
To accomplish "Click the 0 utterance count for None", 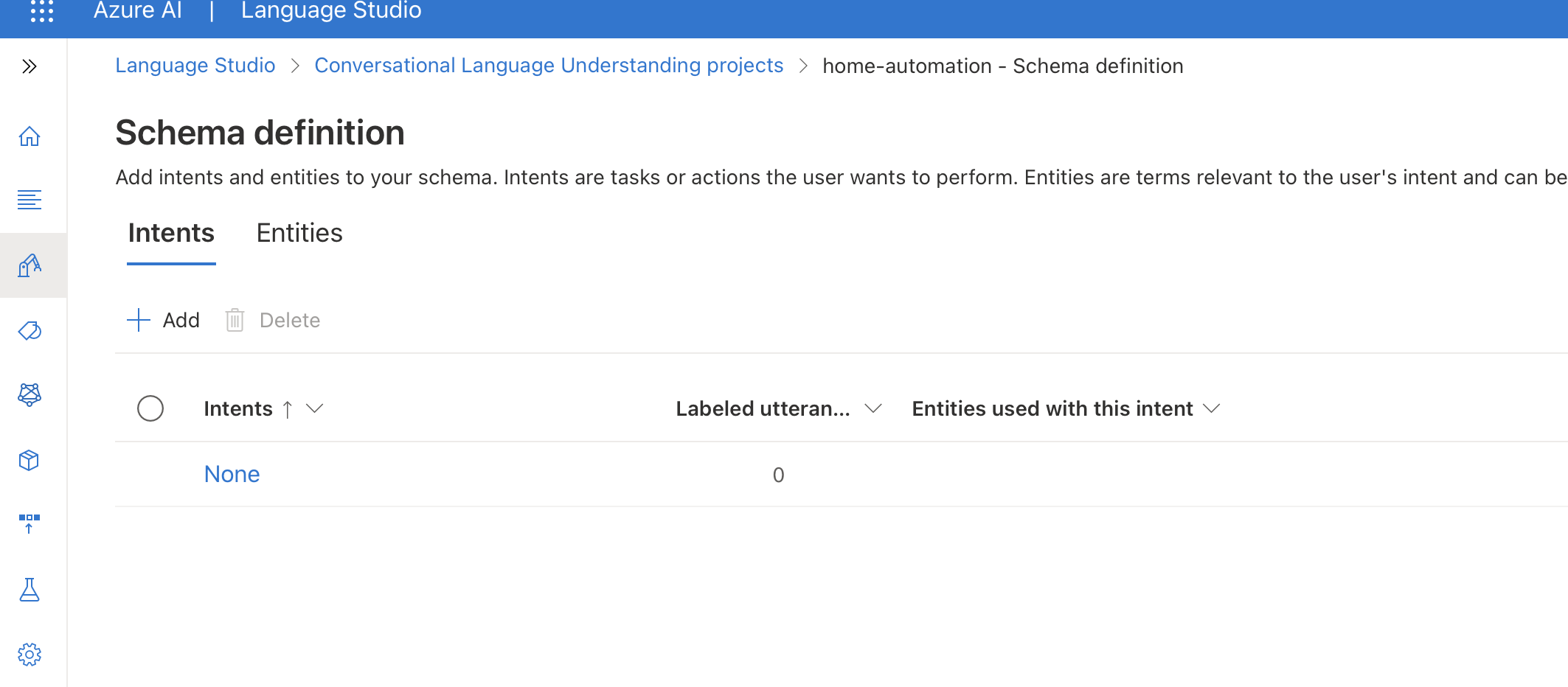I will 779,475.
